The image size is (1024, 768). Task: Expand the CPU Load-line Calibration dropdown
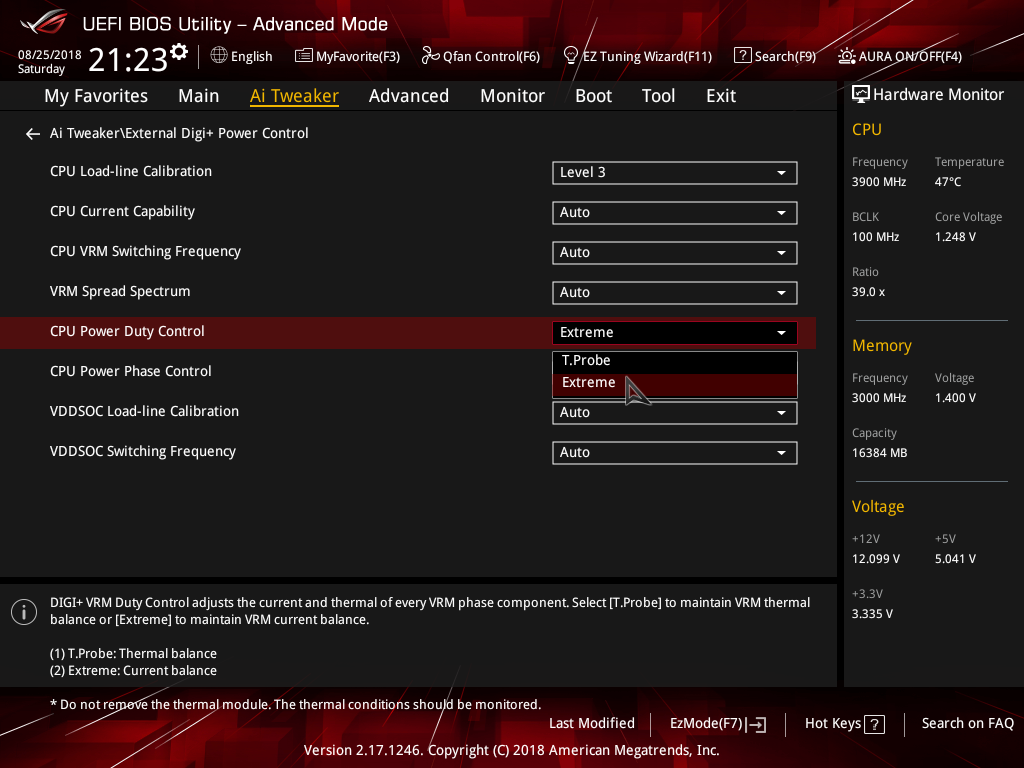[675, 173]
